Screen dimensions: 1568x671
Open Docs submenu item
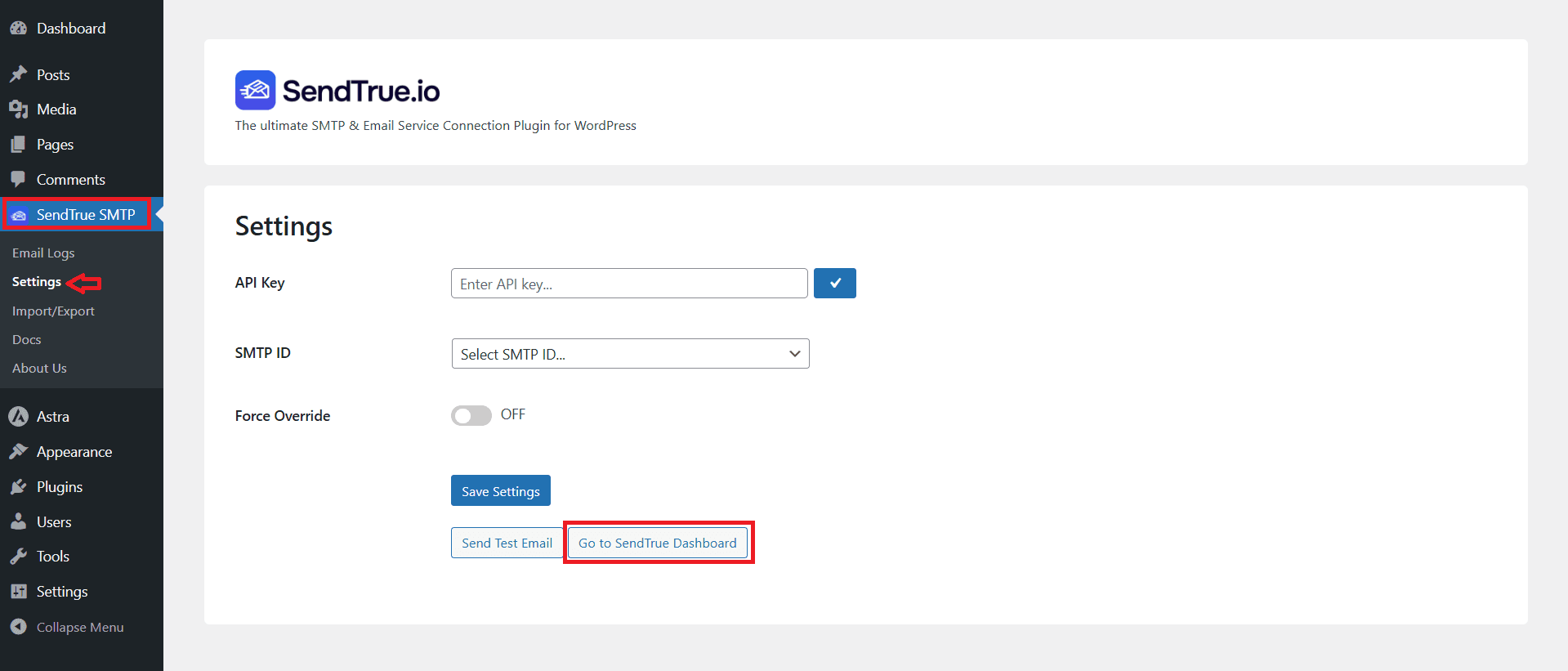pyautogui.click(x=27, y=339)
